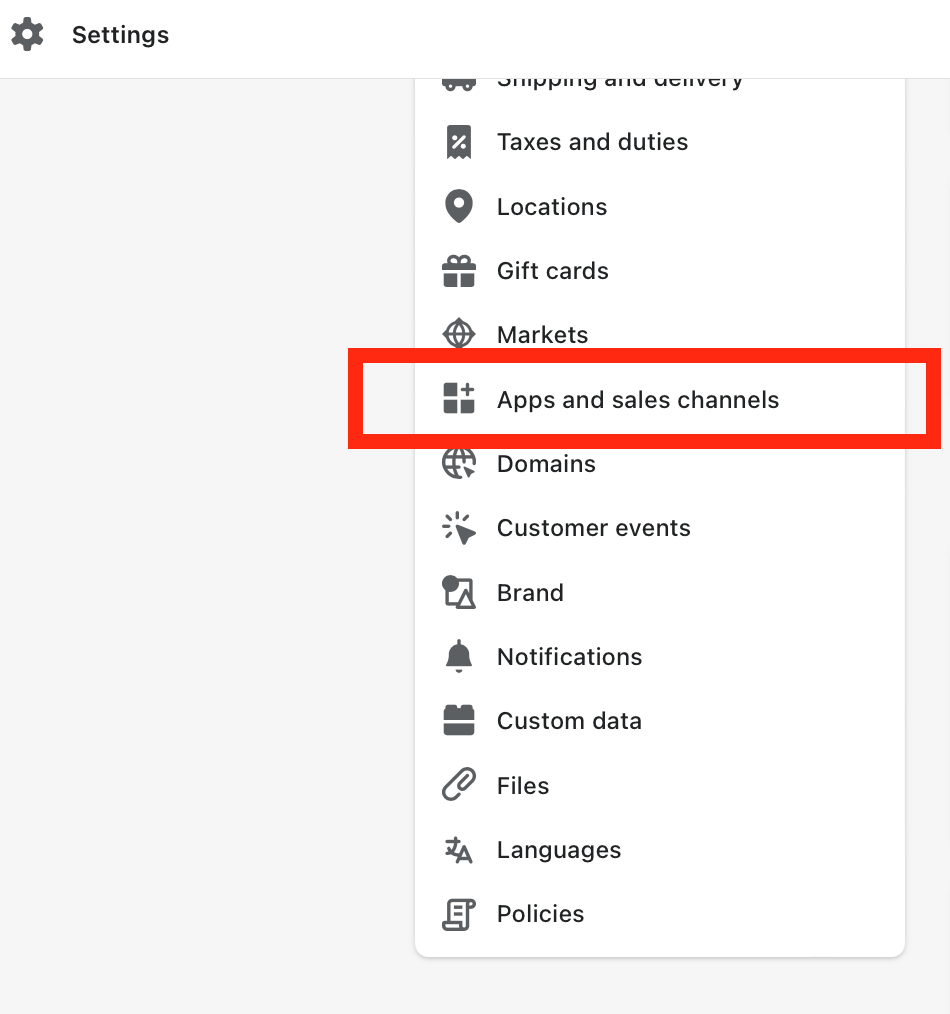Click the Gift cards present icon
This screenshot has width=950, height=1014.
click(459, 271)
